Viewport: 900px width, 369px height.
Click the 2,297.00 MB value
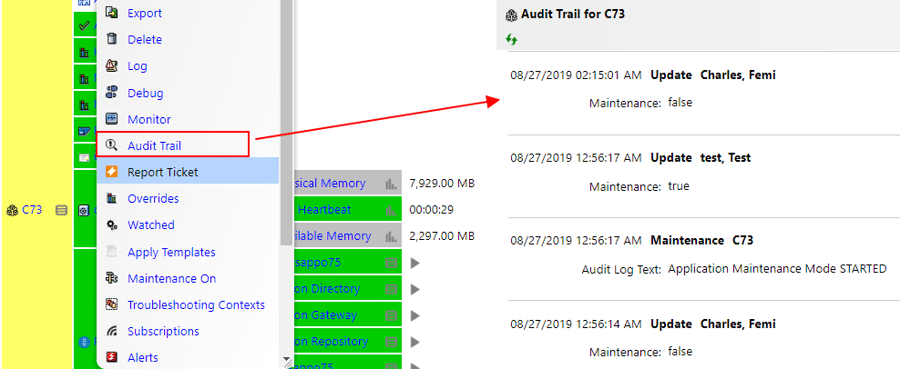tap(442, 236)
